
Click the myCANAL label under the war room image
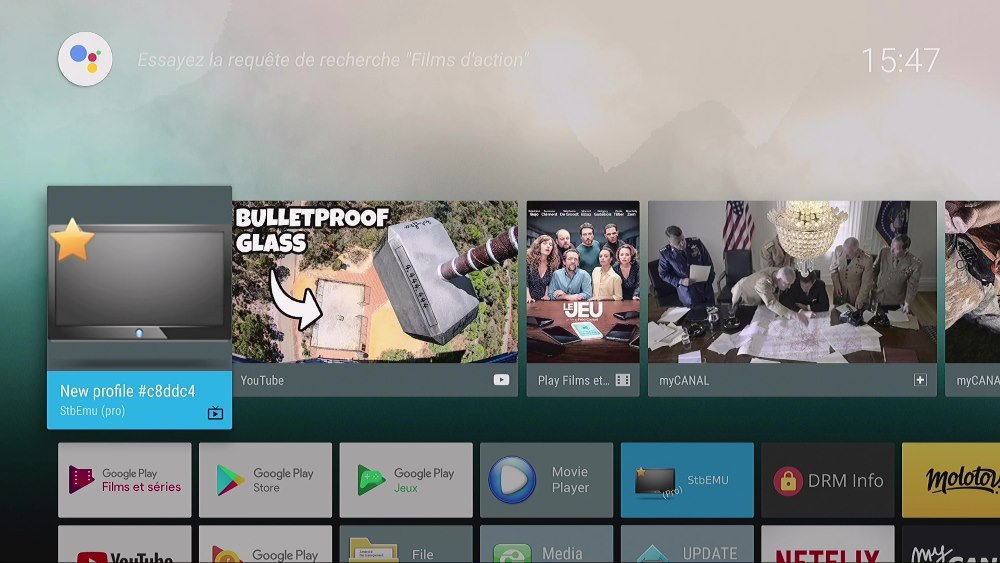coord(684,381)
